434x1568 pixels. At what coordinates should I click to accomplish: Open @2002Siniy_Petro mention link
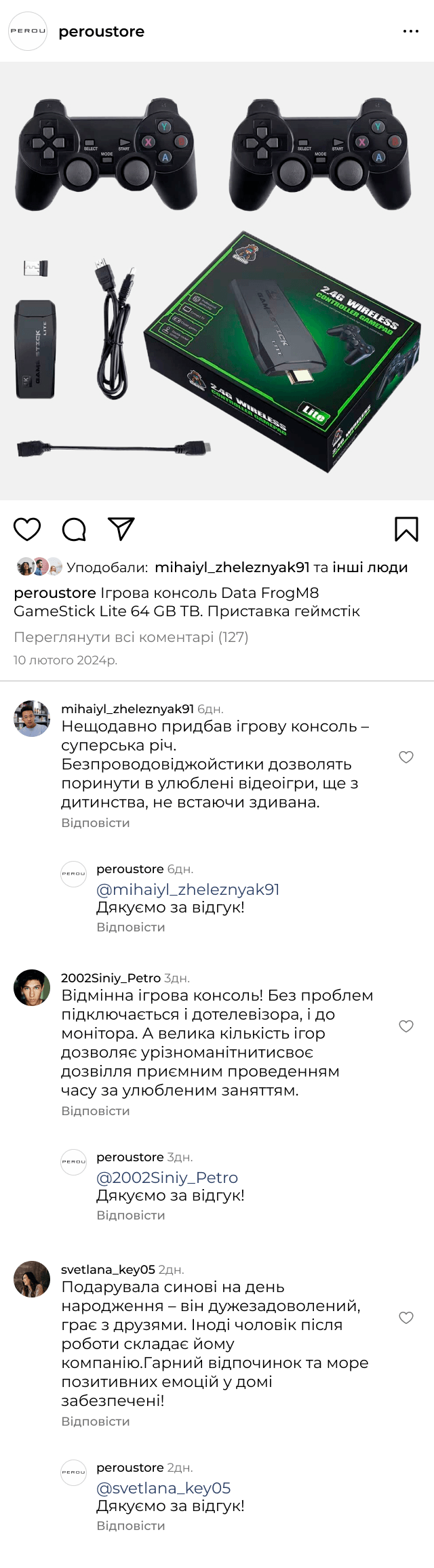tap(167, 1178)
